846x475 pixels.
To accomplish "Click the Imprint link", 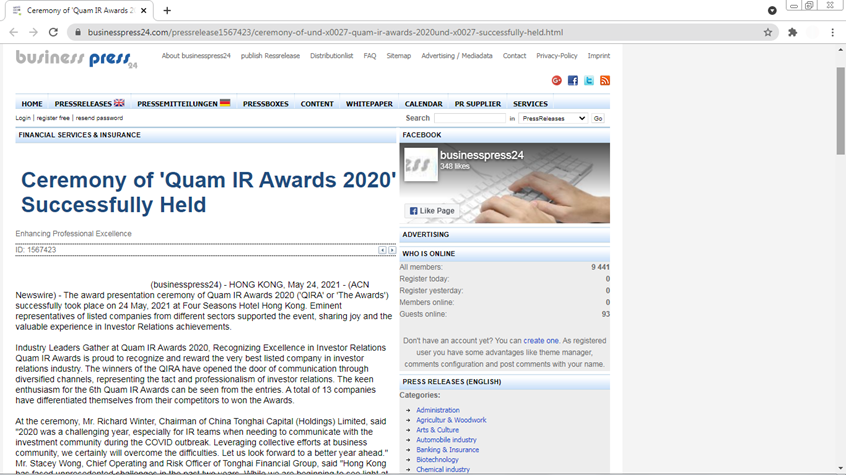I will [599, 56].
